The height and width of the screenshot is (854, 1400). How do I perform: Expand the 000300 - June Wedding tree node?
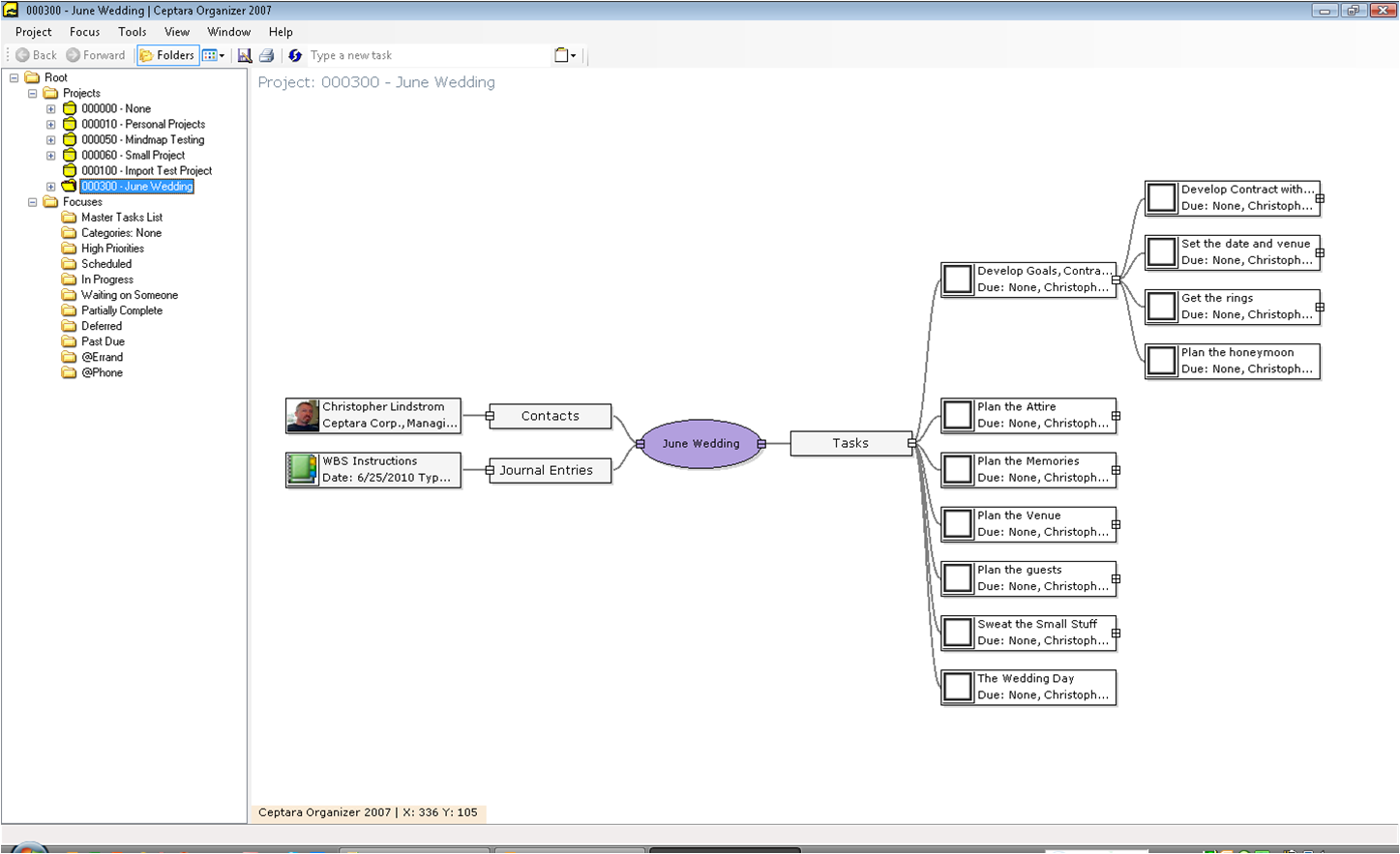pyautogui.click(x=51, y=187)
